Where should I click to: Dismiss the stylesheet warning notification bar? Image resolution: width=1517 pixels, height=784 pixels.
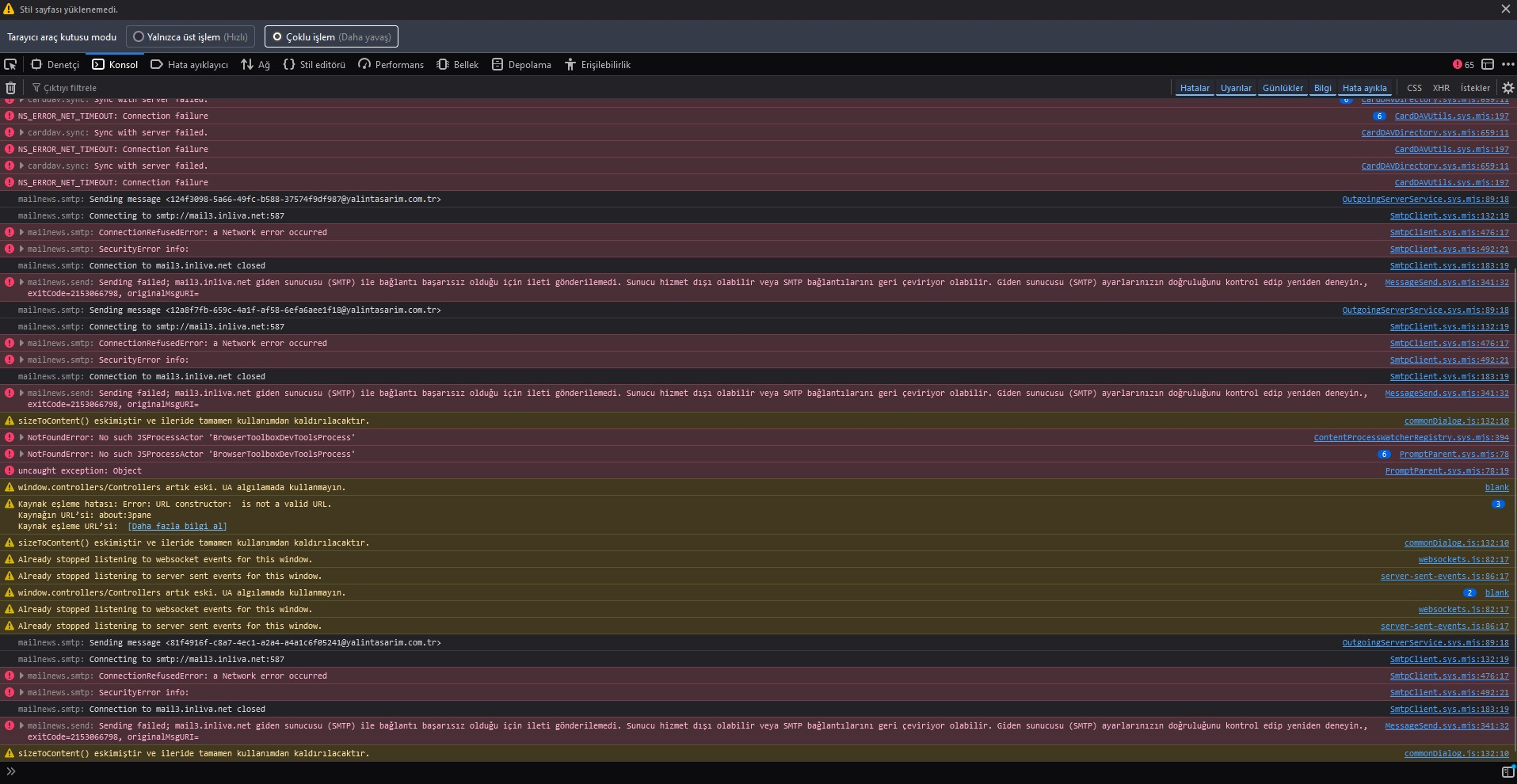[x=1505, y=9]
